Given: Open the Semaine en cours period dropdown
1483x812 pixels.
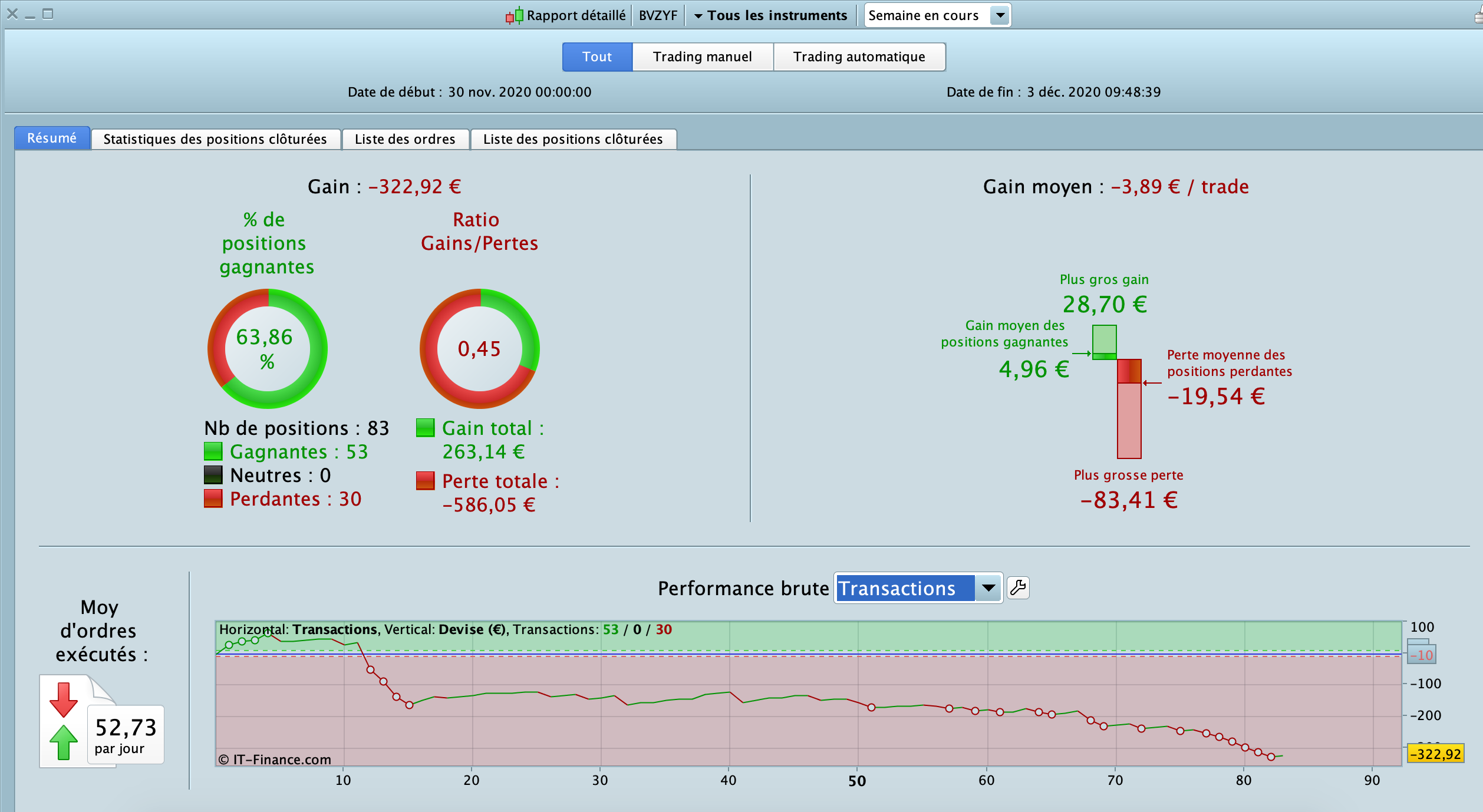Looking at the screenshot, I should point(1000,15).
